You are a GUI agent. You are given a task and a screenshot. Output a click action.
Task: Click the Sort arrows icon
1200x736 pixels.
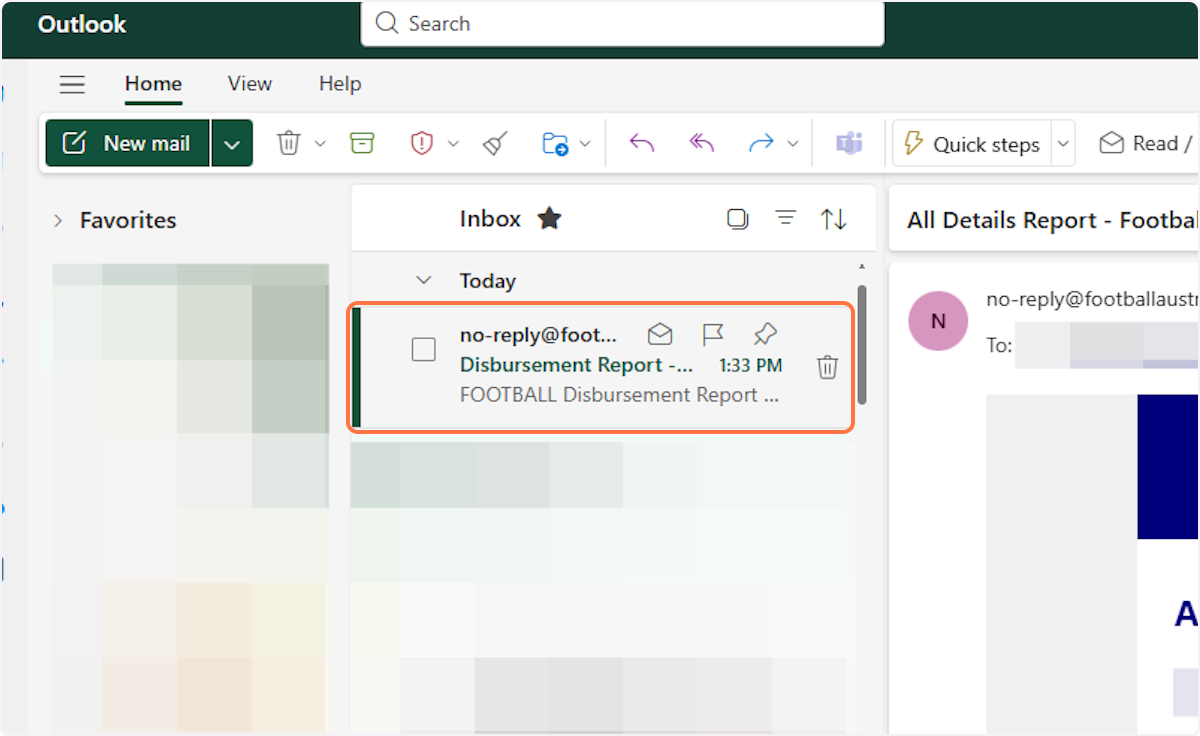[834, 219]
